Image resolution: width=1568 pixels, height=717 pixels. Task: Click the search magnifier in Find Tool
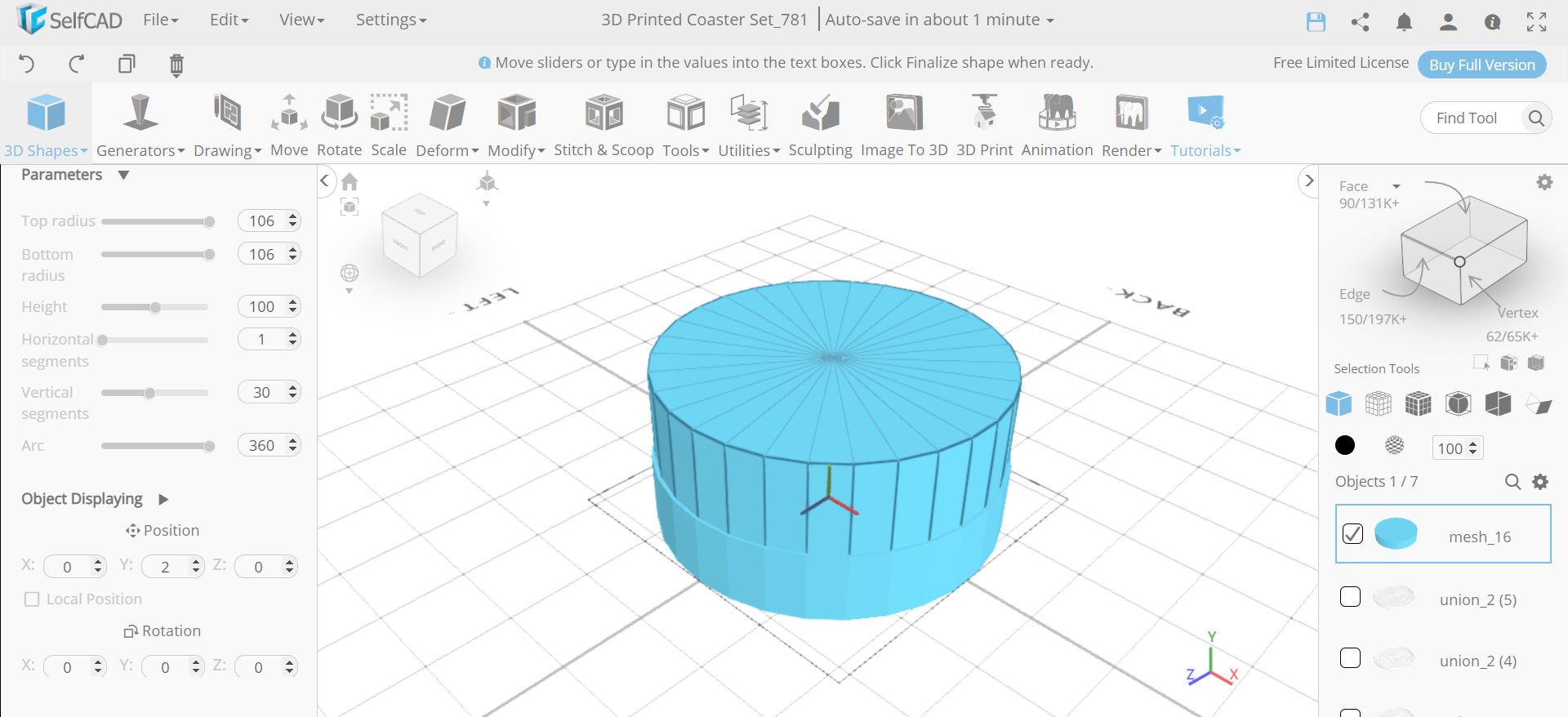1535,118
